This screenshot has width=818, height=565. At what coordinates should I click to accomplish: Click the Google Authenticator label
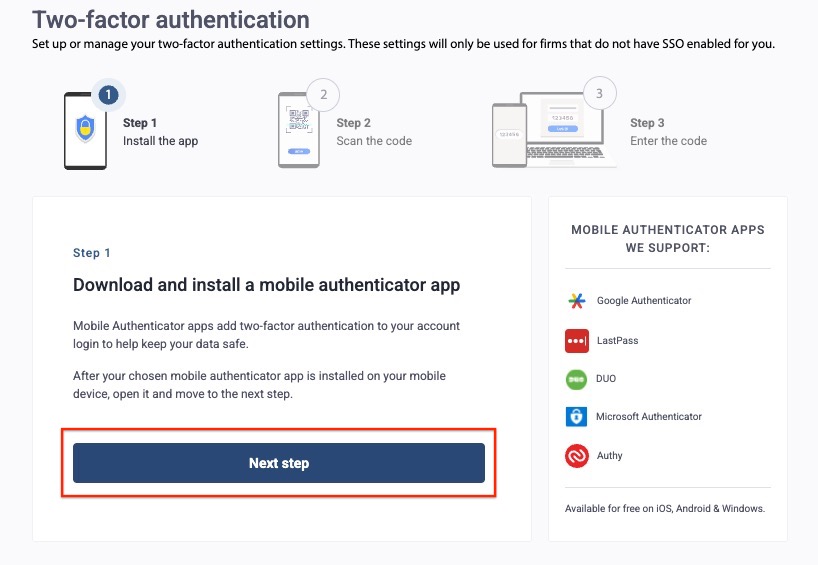tap(644, 301)
